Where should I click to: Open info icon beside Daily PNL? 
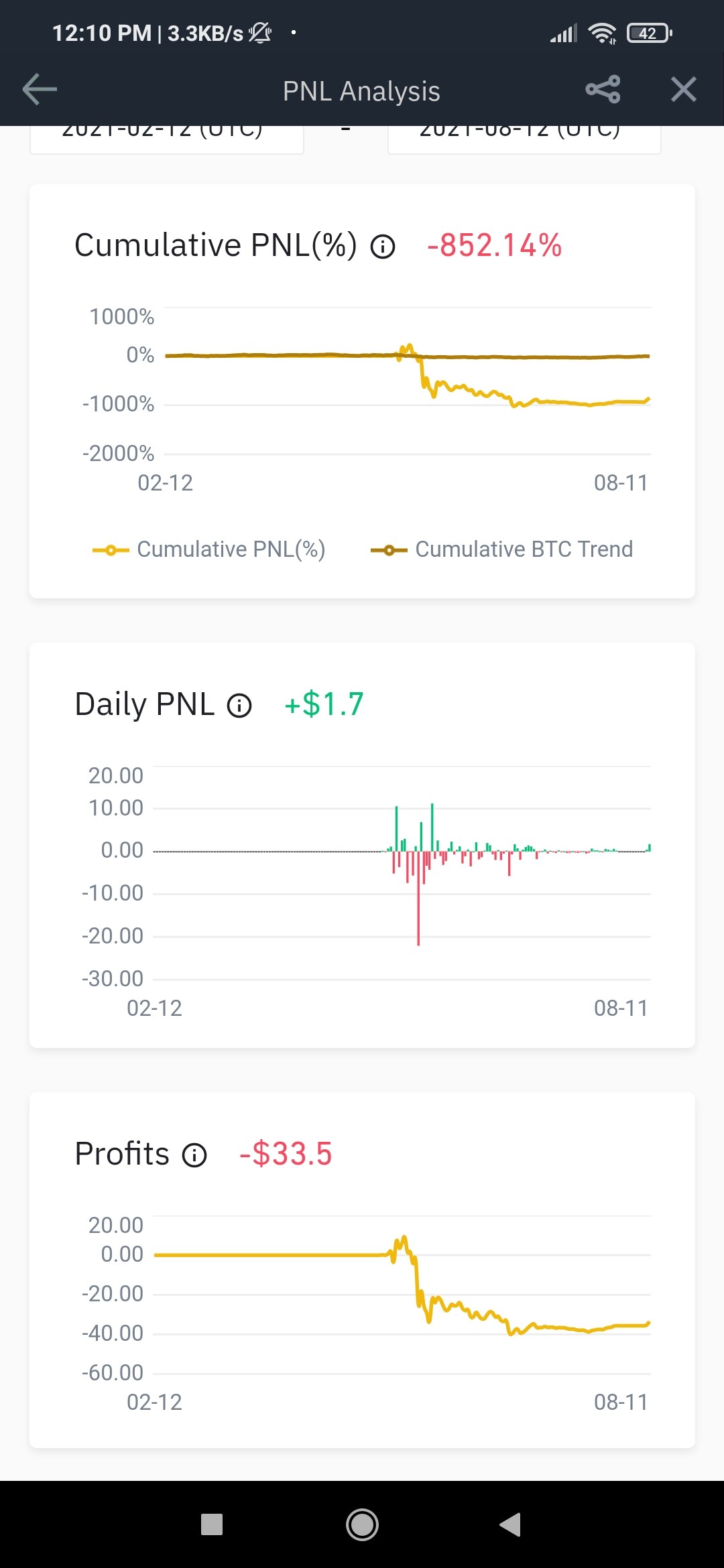click(239, 706)
